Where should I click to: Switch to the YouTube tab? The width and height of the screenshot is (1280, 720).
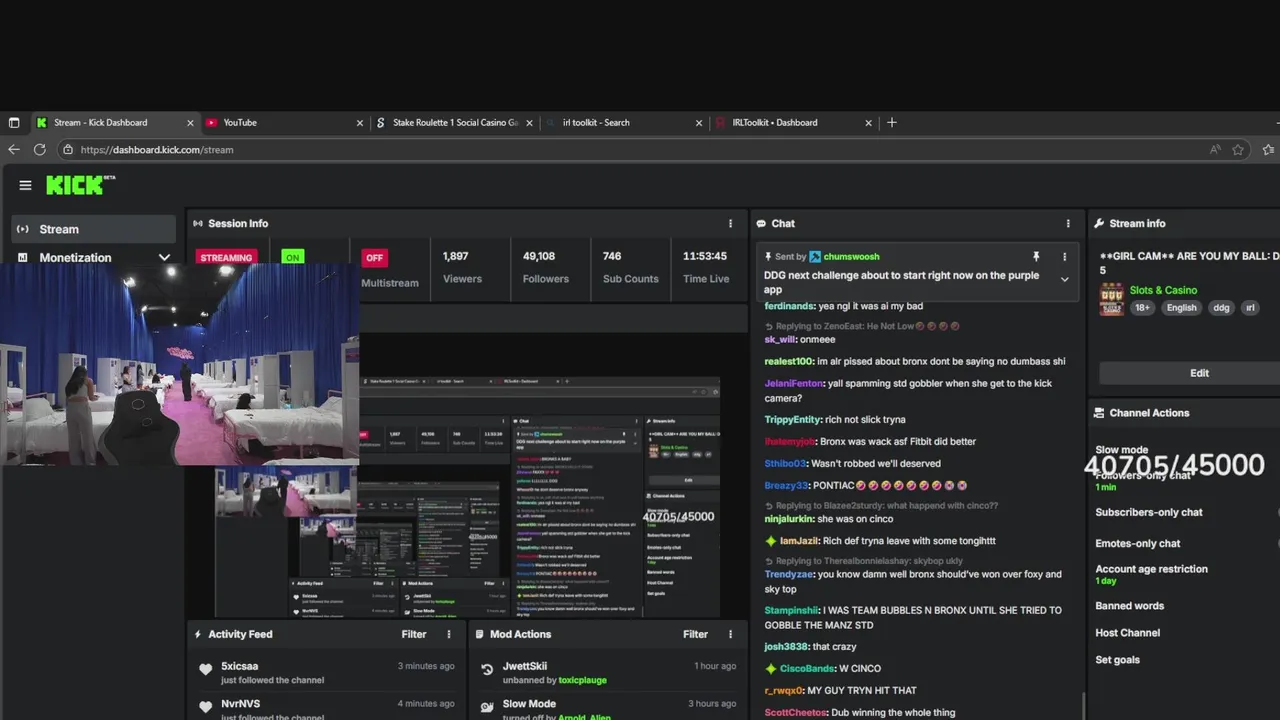point(284,122)
